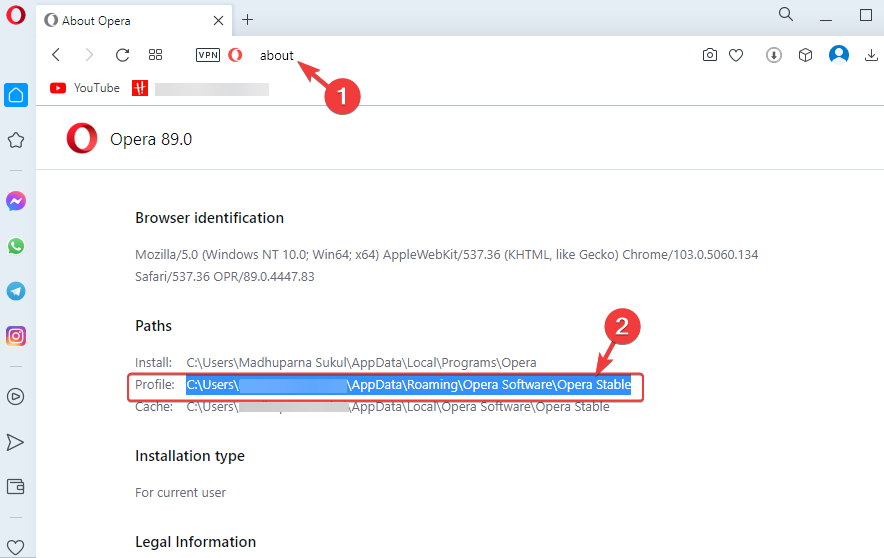Go forward to next page
884x558 pixels.
coord(89,55)
